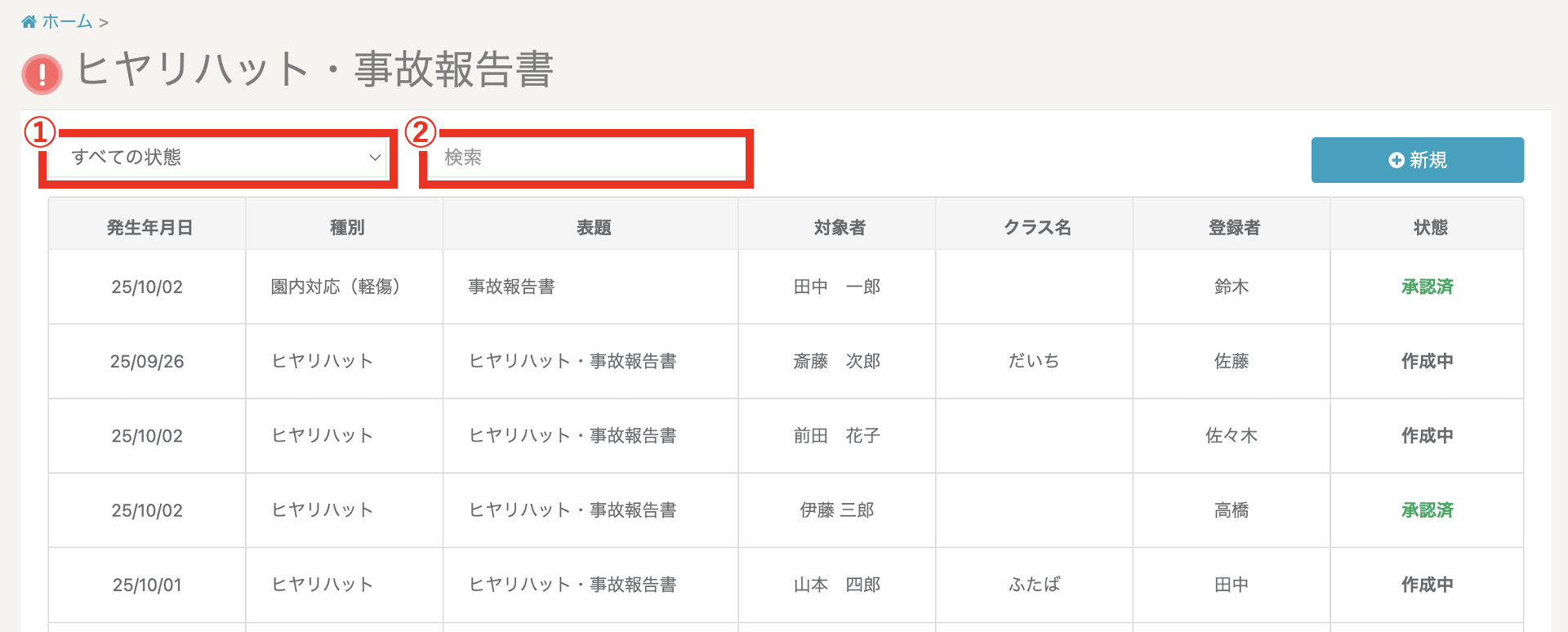
Task: Select the 登録者 column header
Action: (x=1233, y=228)
